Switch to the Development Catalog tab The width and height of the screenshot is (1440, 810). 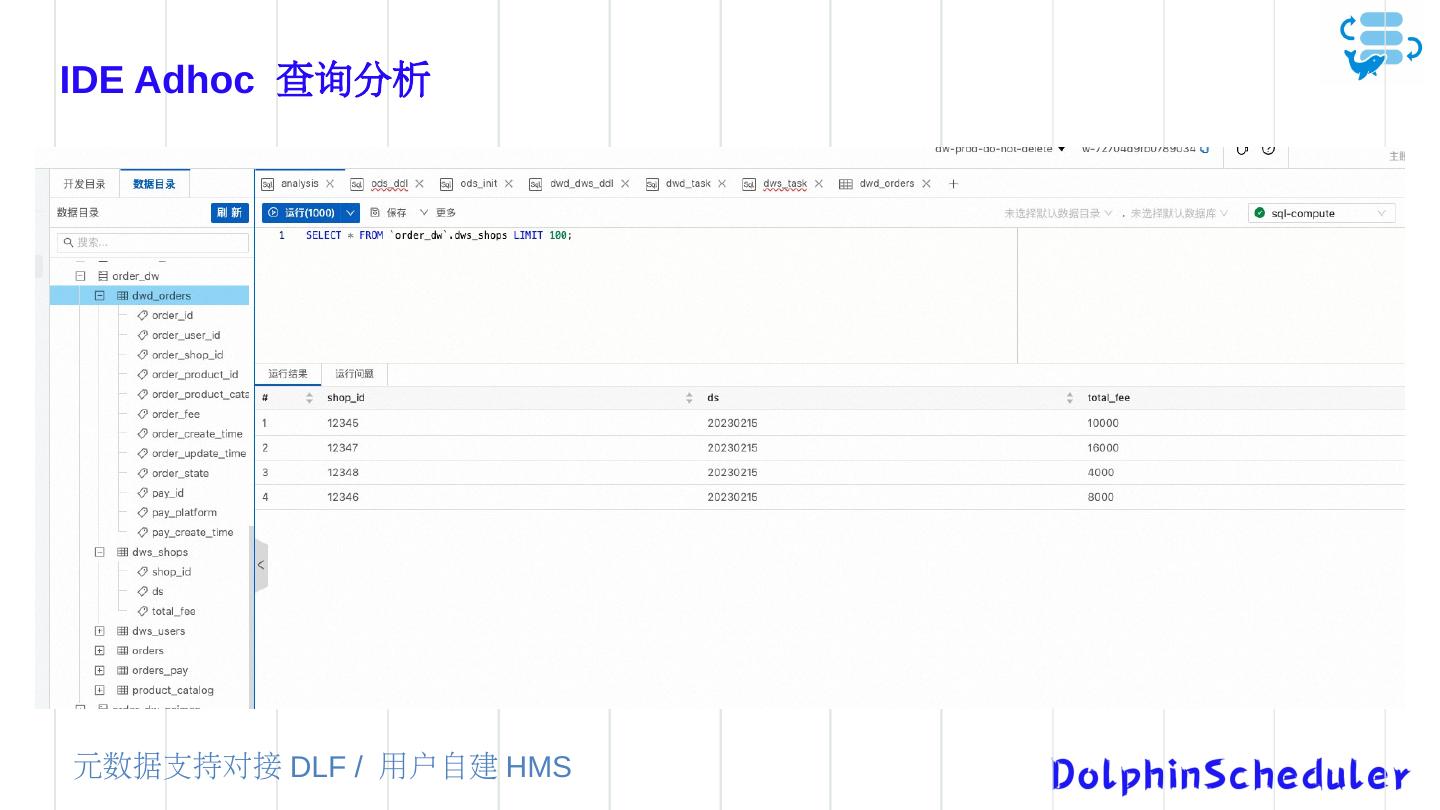pyautogui.click(x=84, y=184)
